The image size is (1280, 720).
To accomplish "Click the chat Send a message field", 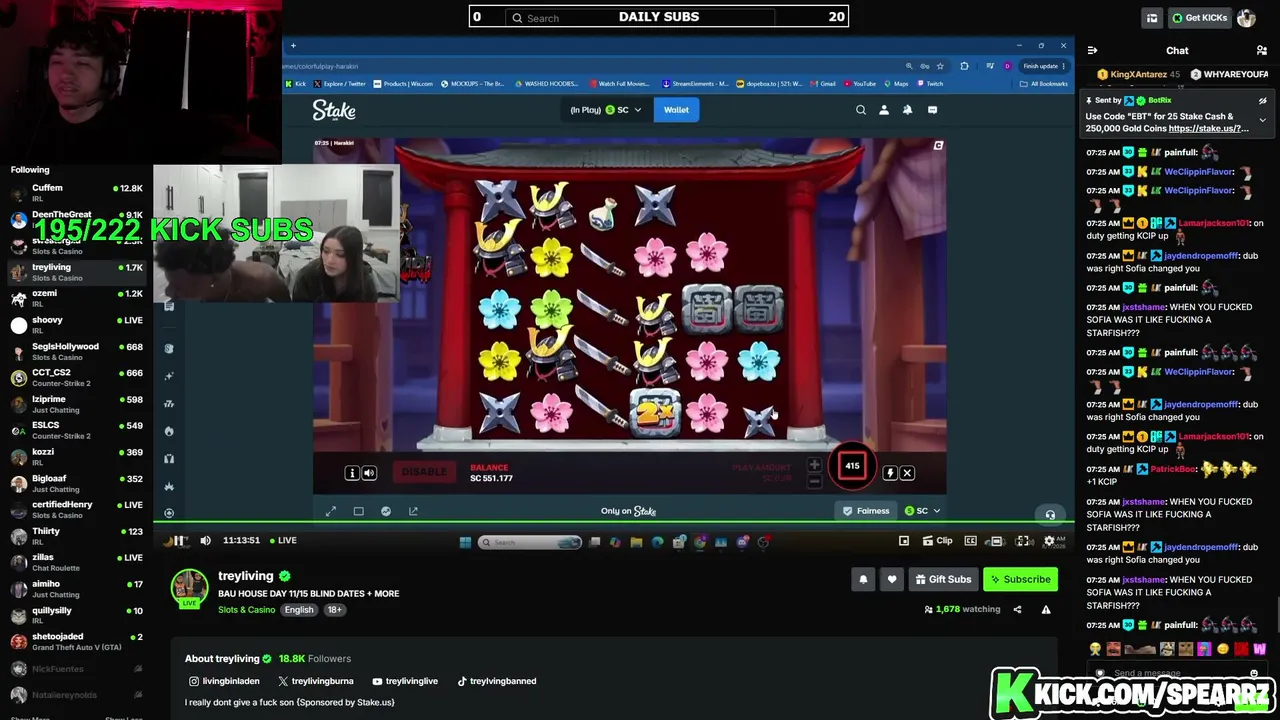I will pyautogui.click(x=1175, y=674).
